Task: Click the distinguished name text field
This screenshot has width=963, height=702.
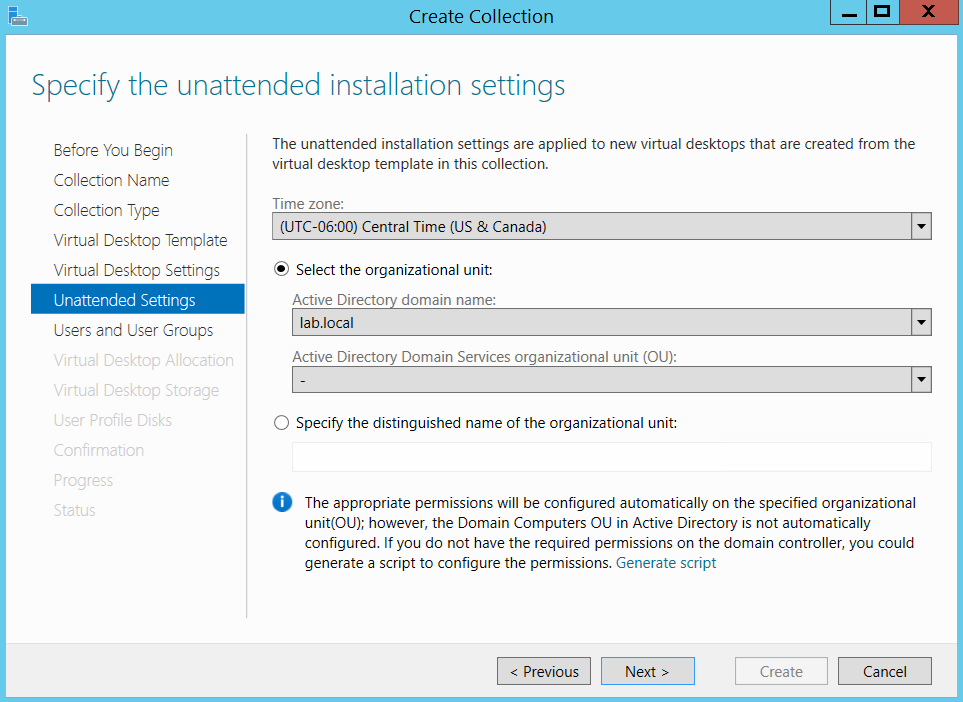Action: coord(611,457)
